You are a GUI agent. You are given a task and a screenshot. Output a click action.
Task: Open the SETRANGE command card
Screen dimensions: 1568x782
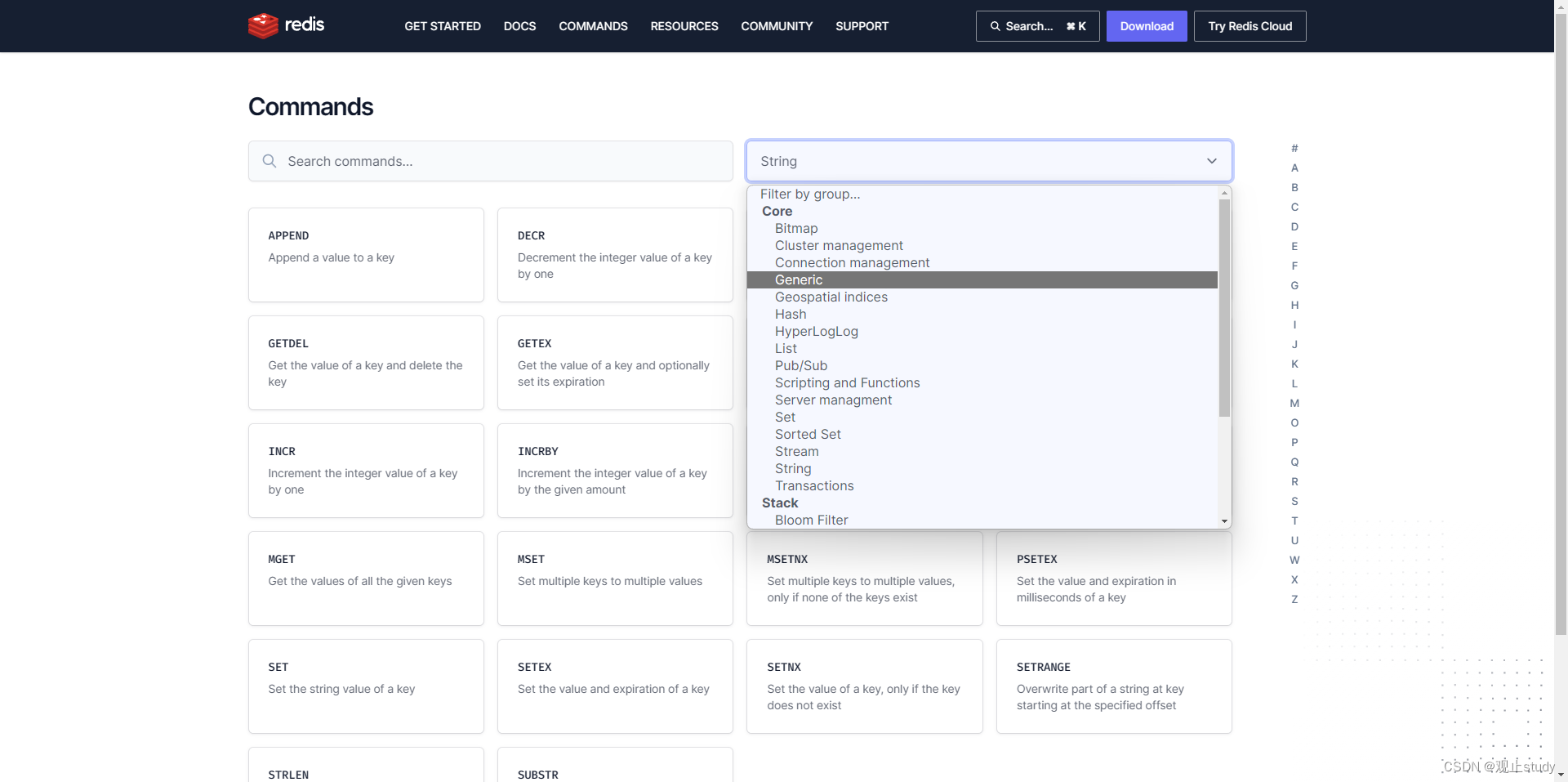click(1114, 686)
